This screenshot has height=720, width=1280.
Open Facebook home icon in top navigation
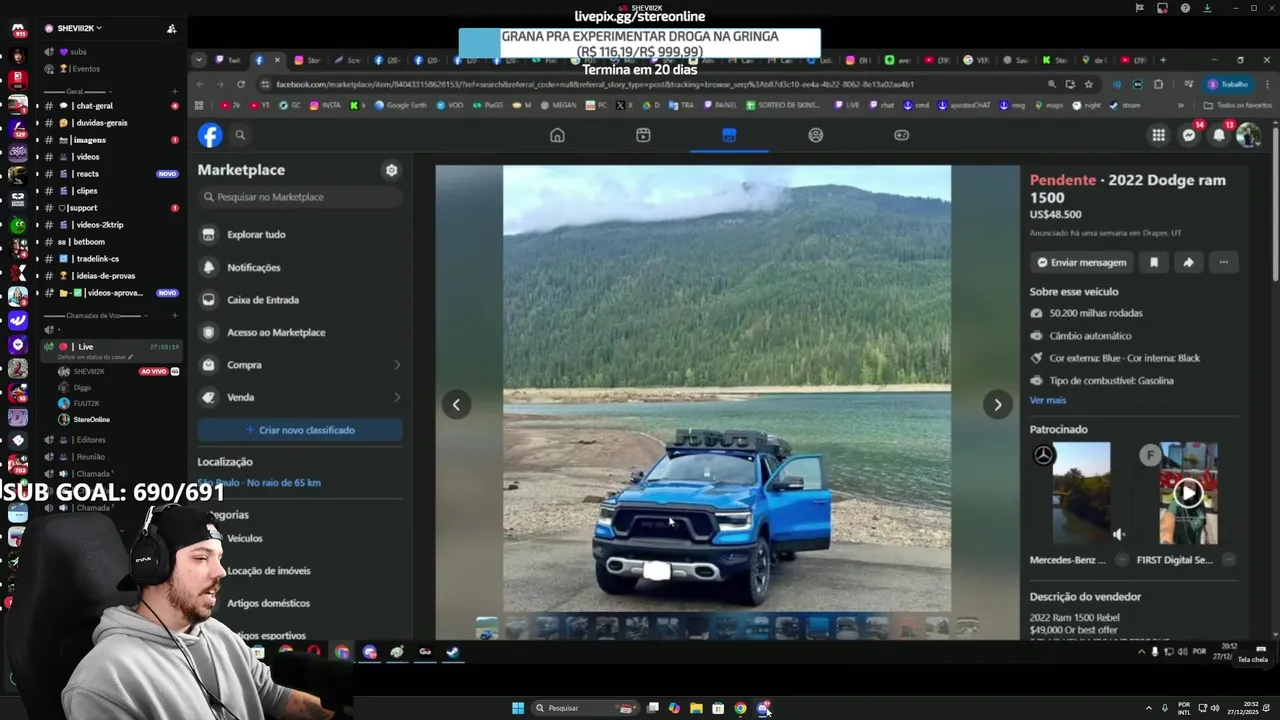click(557, 135)
